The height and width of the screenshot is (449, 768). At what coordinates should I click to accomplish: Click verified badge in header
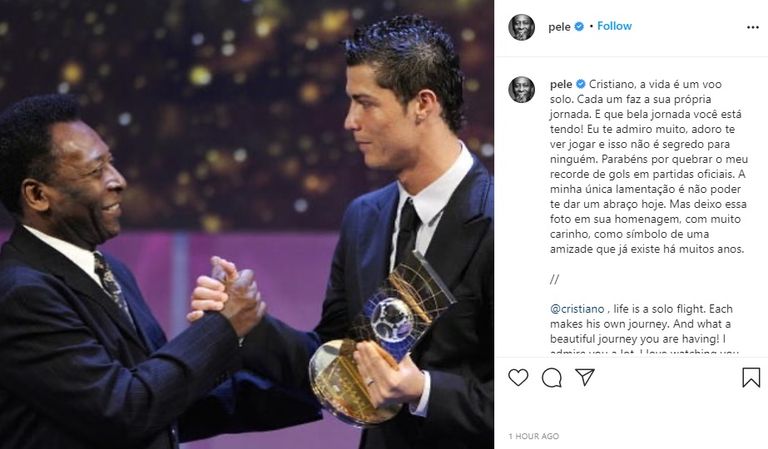pos(579,26)
